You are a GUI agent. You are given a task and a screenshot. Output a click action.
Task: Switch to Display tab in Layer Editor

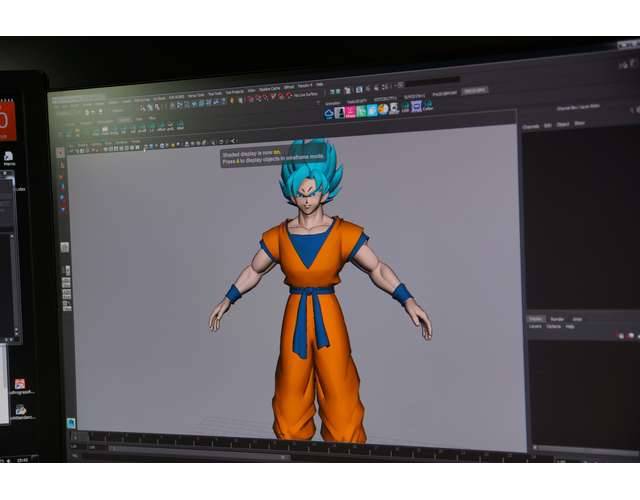click(537, 319)
